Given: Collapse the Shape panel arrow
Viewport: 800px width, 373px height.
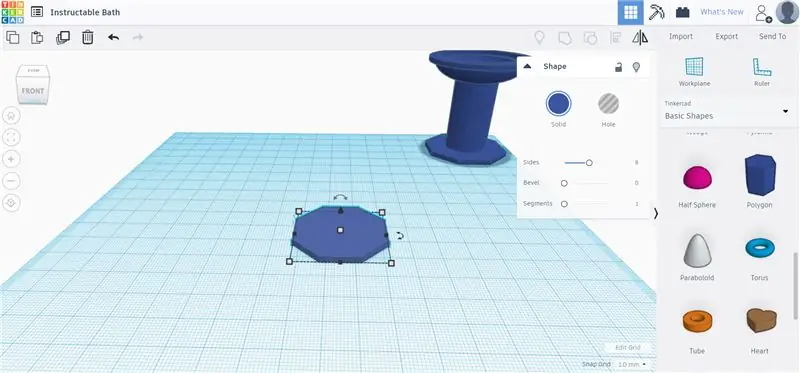Looking at the screenshot, I should (x=528, y=66).
